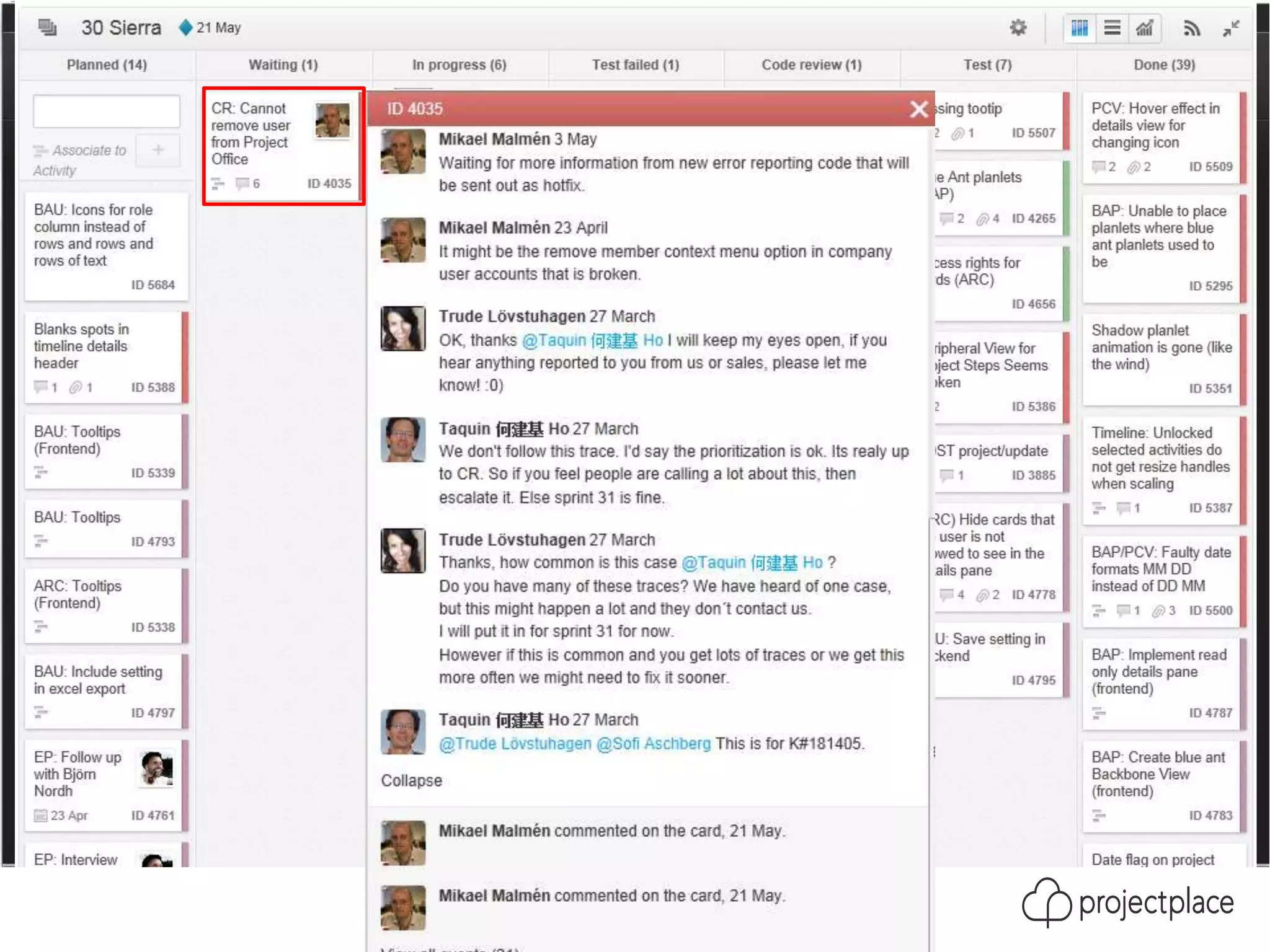This screenshot has width=1270, height=952.
Task: Click the add card plus button
Action: (x=158, y=150)
